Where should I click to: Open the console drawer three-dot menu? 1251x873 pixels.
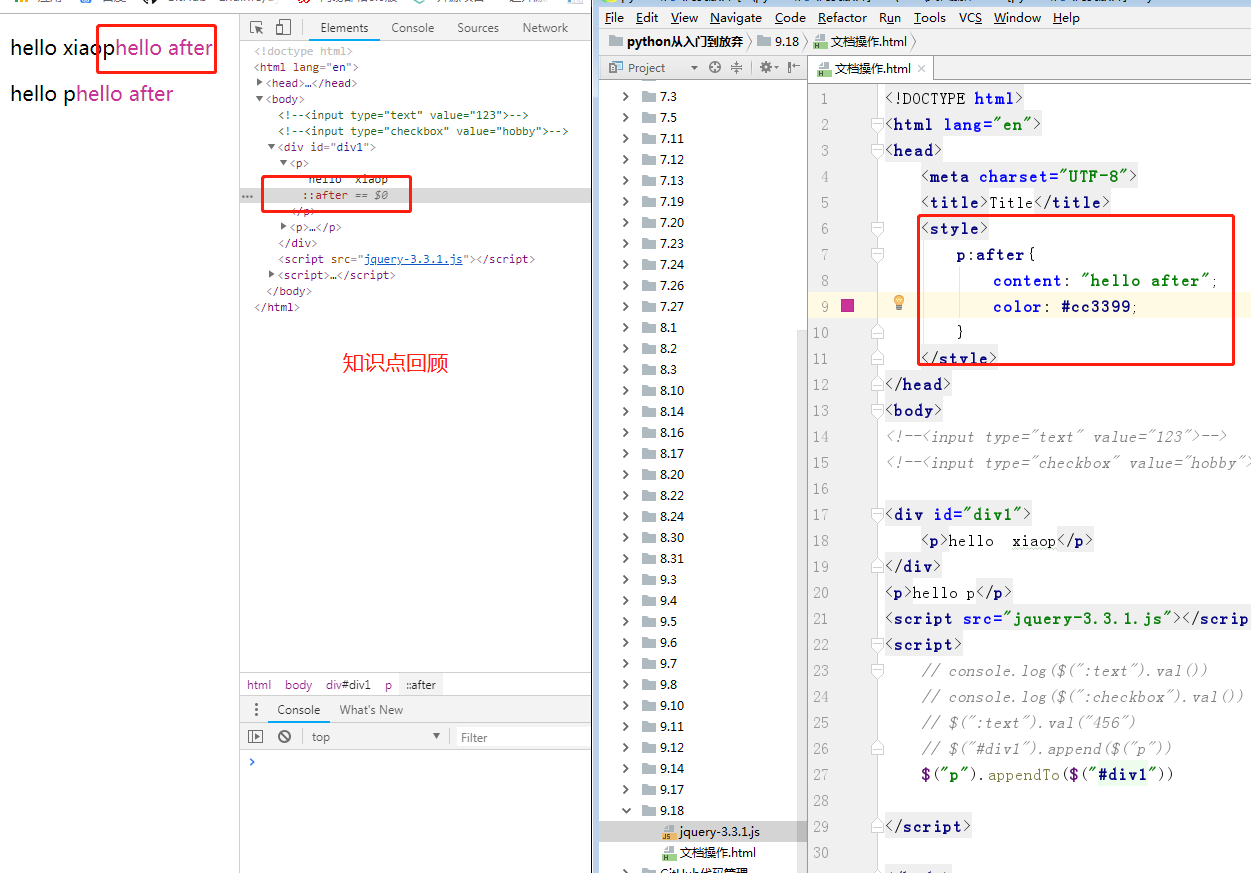click(256, 710)
